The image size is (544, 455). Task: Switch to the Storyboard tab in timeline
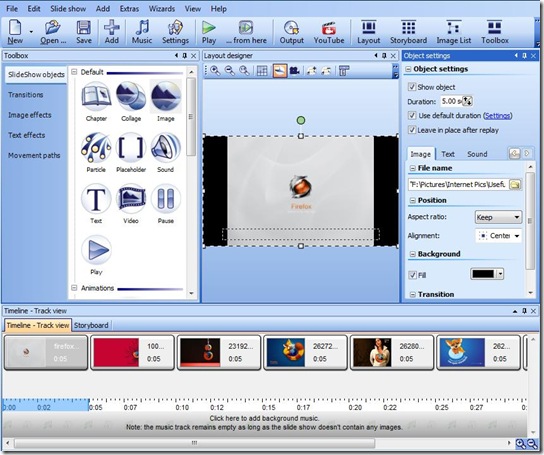91,325
